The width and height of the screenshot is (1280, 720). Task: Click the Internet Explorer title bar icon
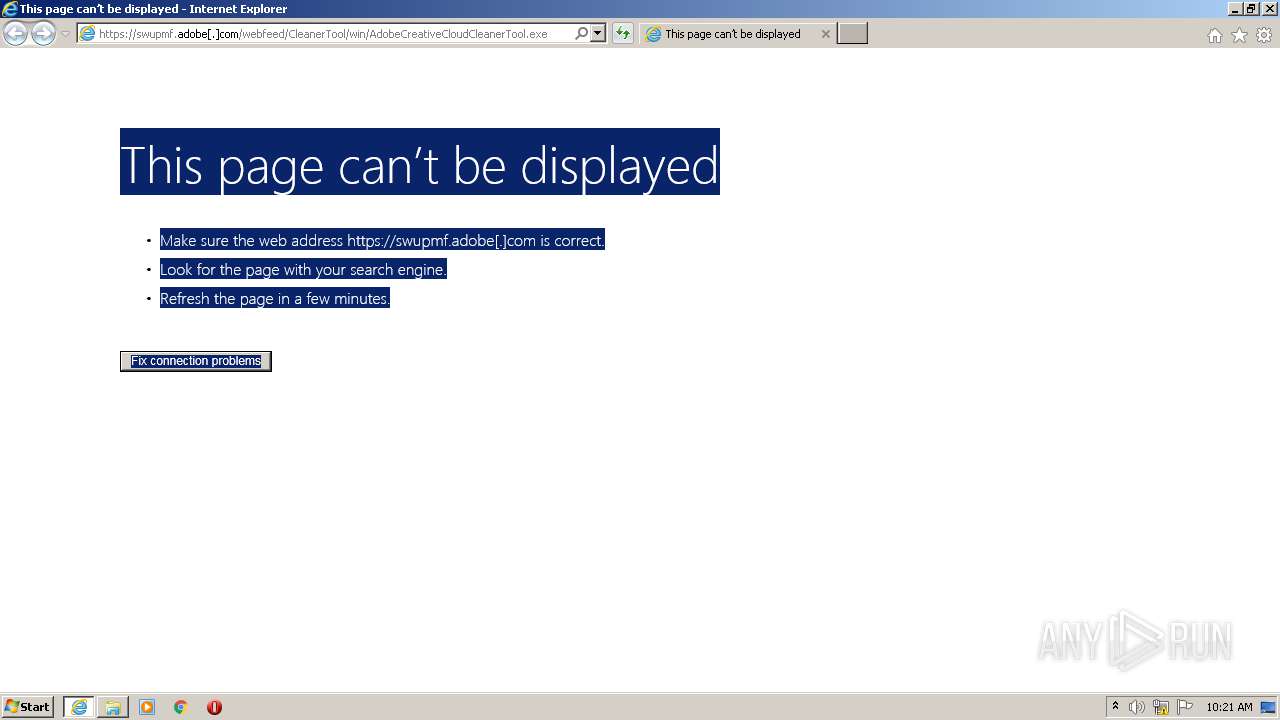(x=10, y=9)
